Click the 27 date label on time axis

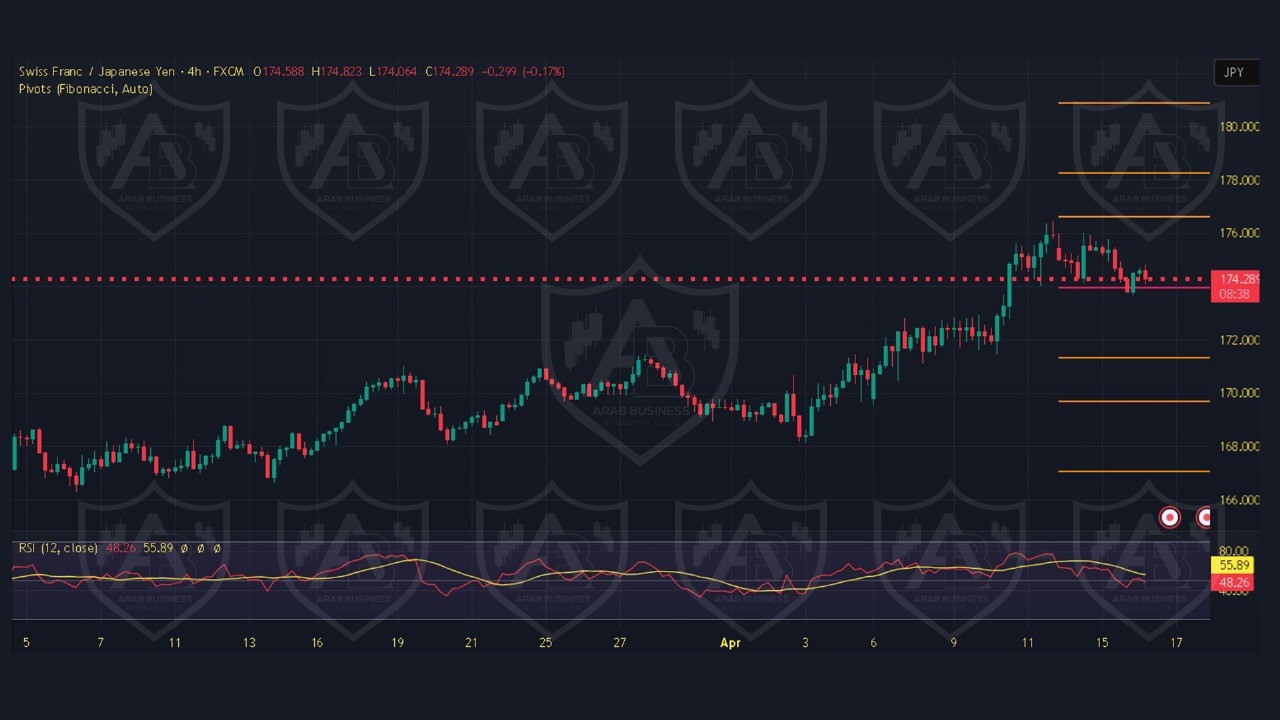click(x=620, y=643)
